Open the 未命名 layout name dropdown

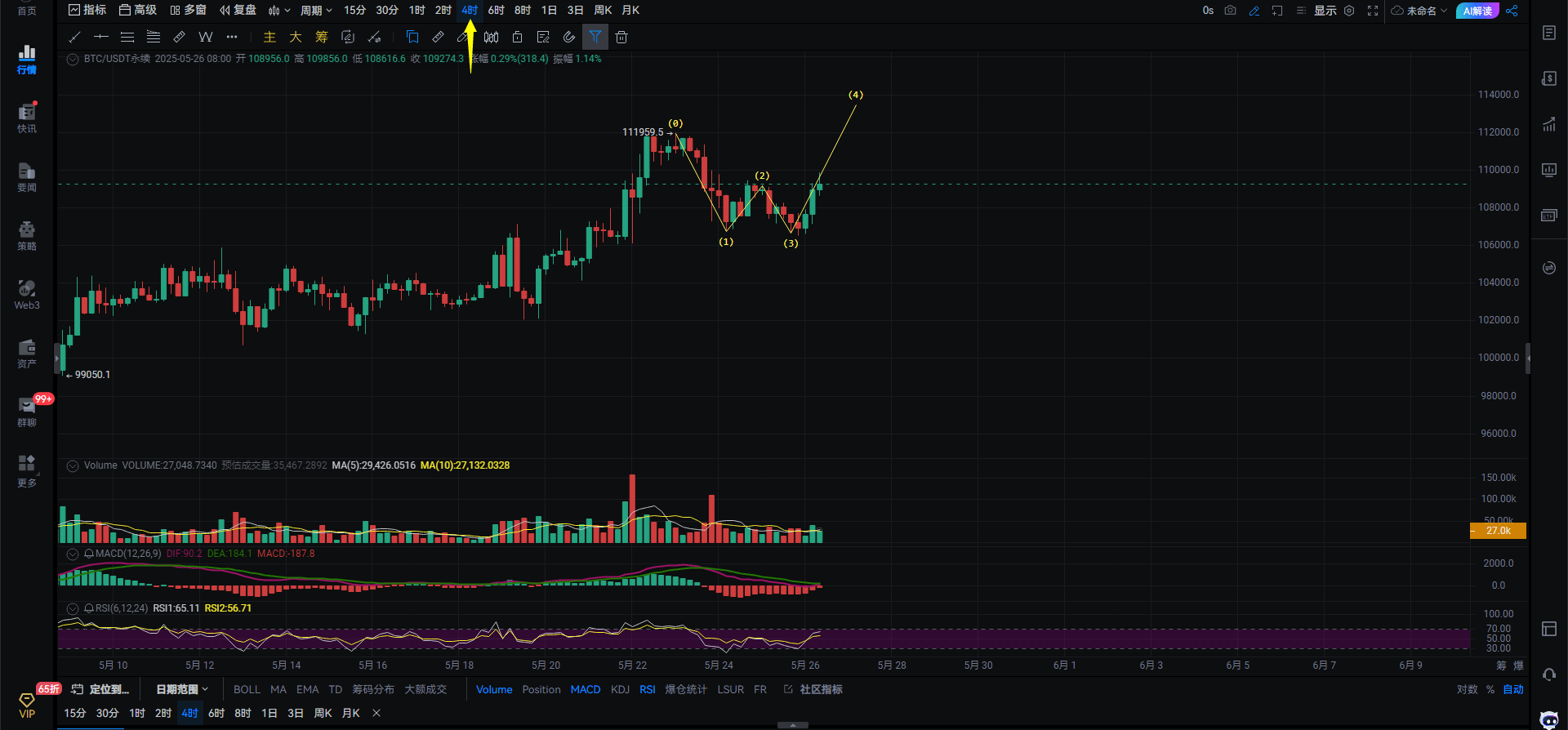coord(1419,11)
